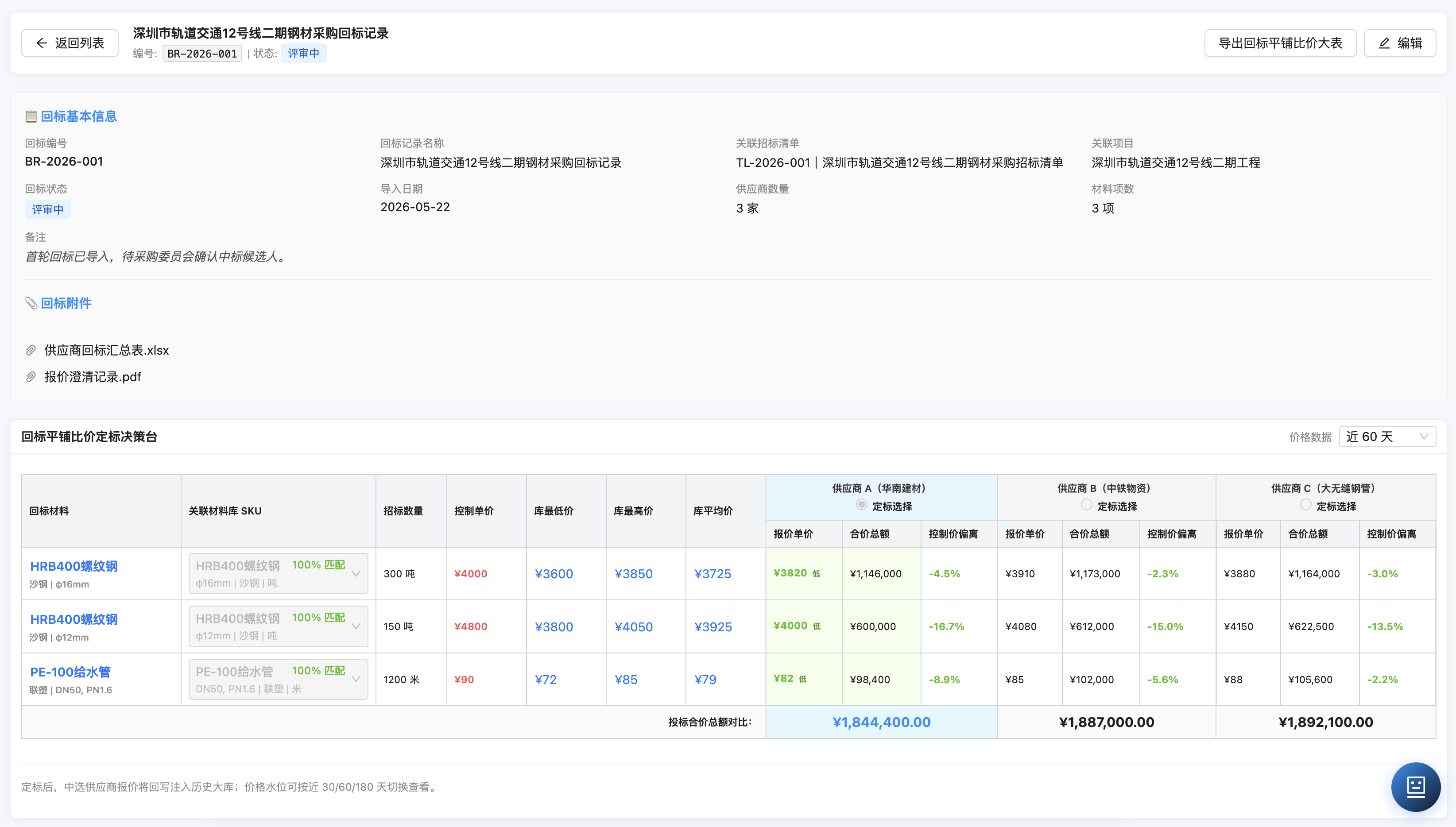1456x827 pixels.
Task: Open HRB400螺纹钢 沙钢 φ12mm material link
Action: (74, 619)
